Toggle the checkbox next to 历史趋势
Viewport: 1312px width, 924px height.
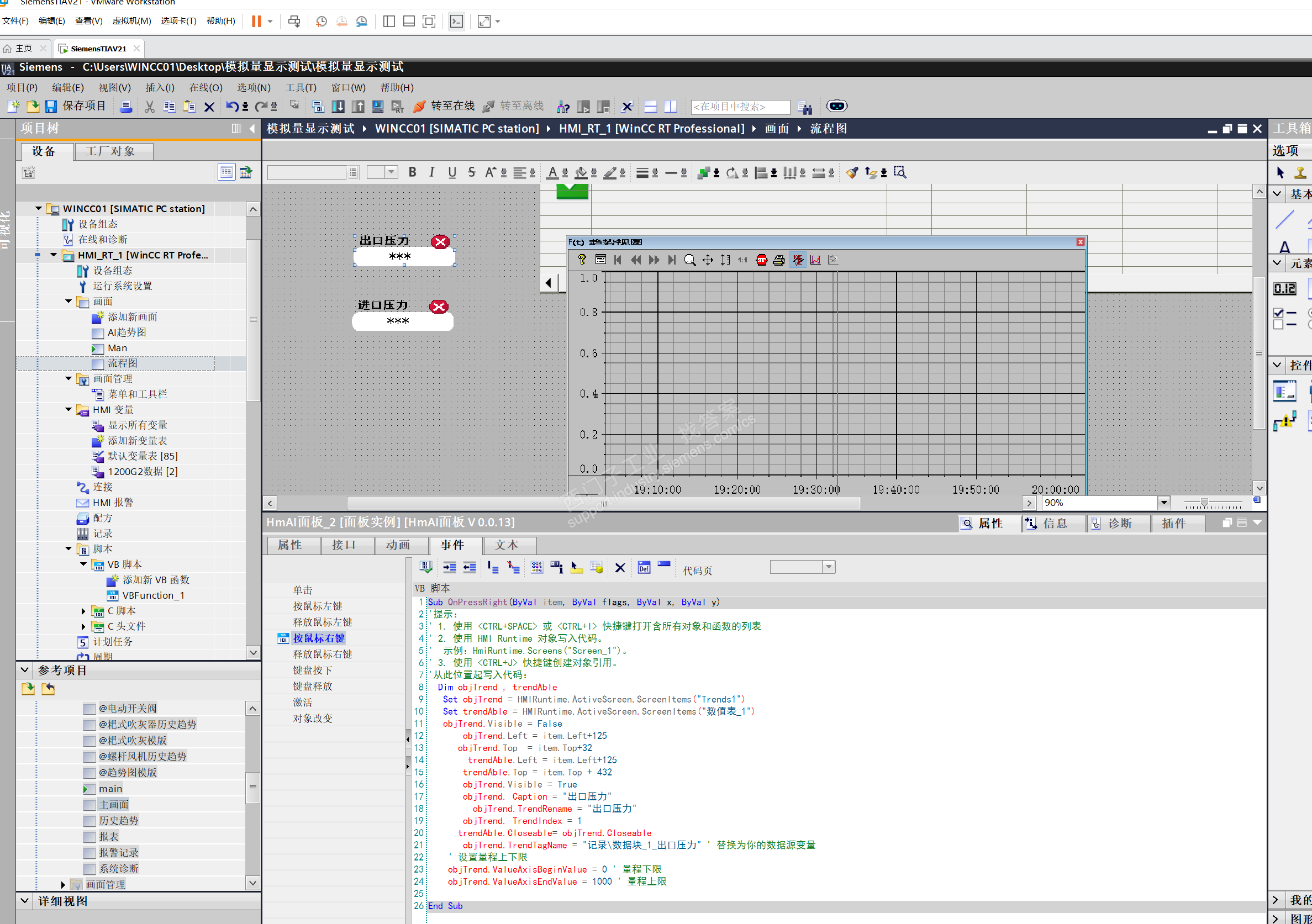[89, 821]
